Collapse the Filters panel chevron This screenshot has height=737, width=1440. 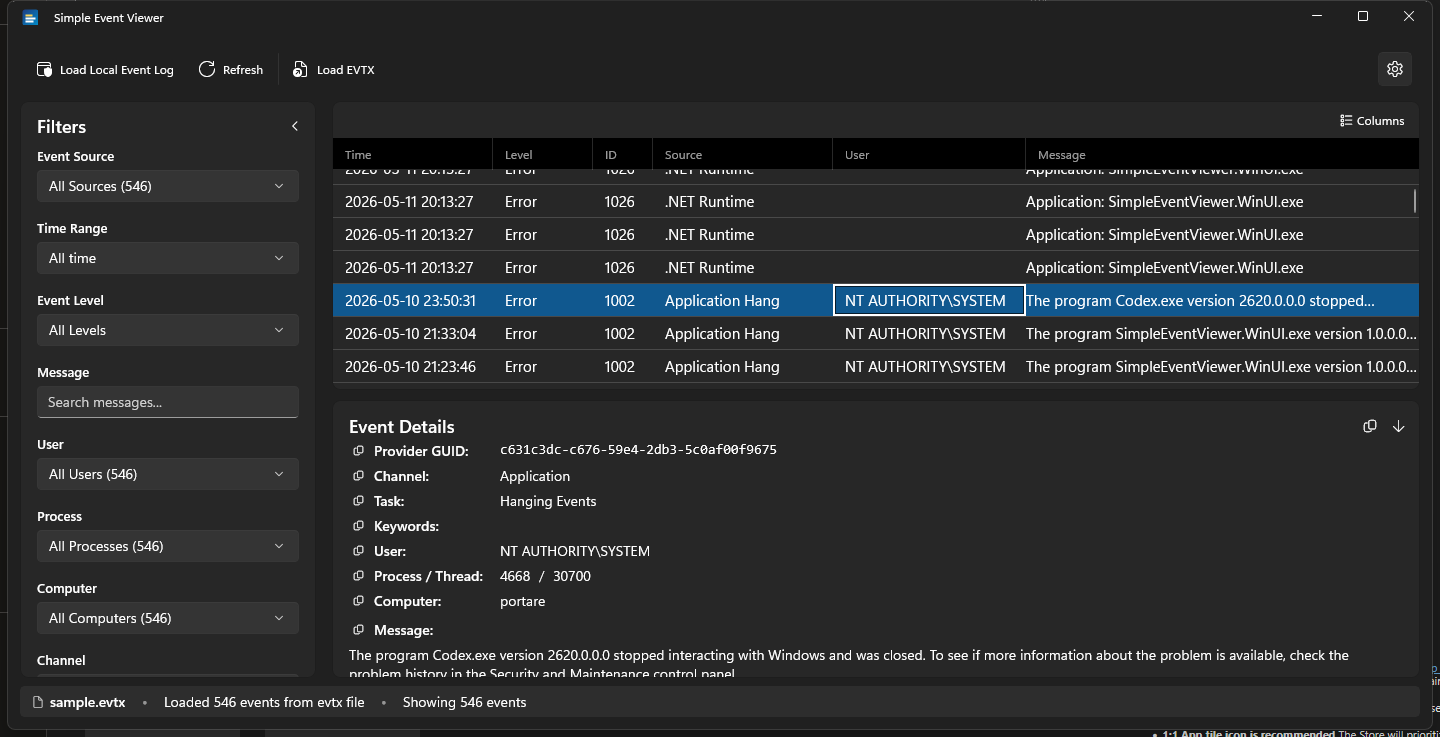295,126
